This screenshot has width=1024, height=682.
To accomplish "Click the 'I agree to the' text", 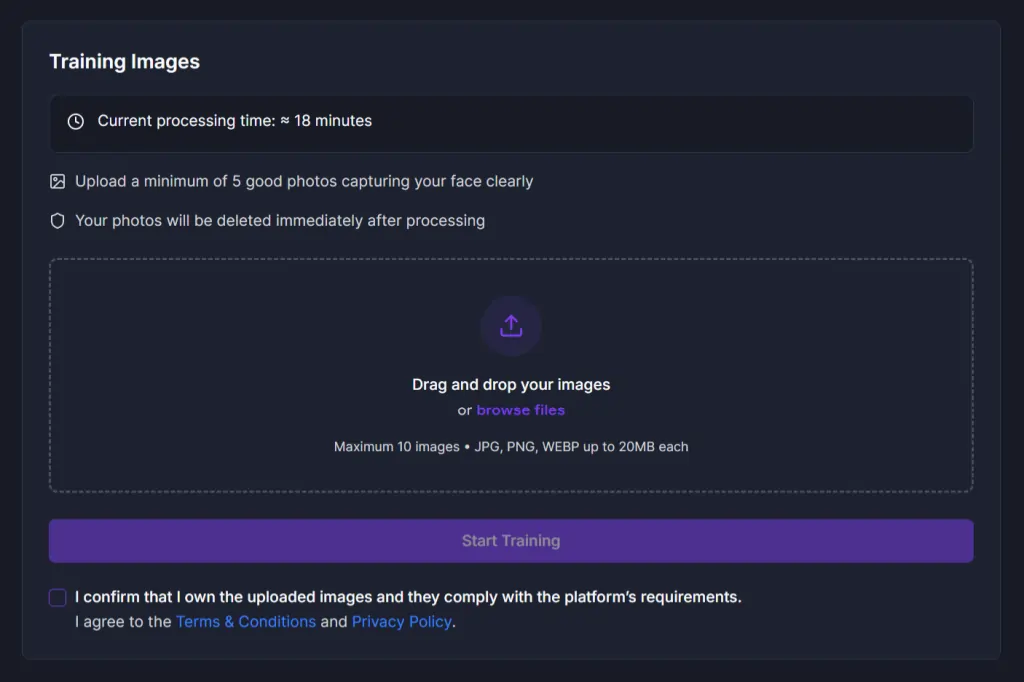I will click(x=123, y=622).
